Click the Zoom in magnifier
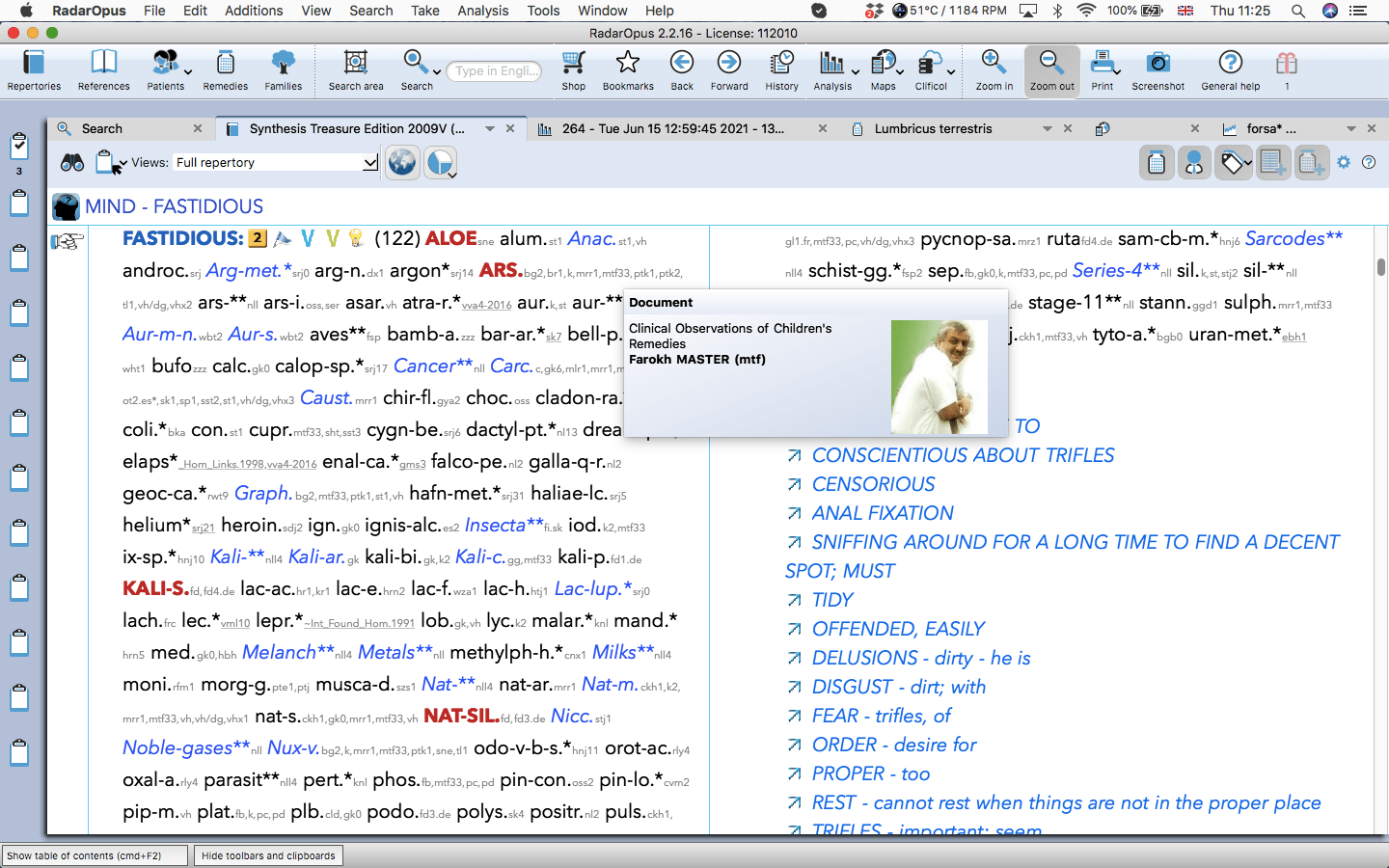The image size is (1389, 868). [x=994, y=70]
